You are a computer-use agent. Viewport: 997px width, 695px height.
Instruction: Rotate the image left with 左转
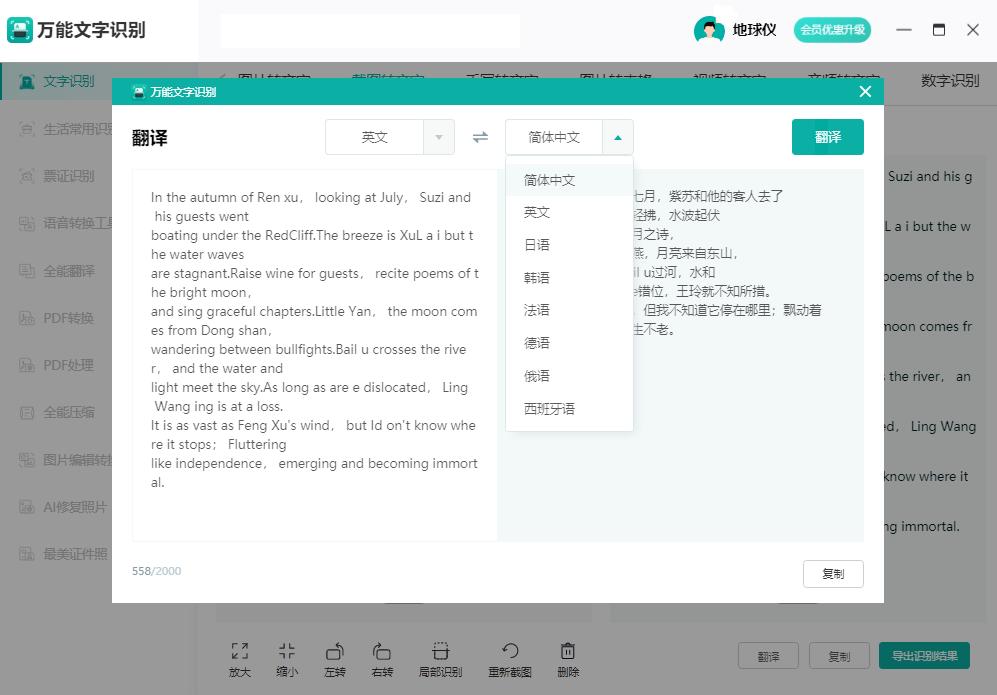[335, 658]
